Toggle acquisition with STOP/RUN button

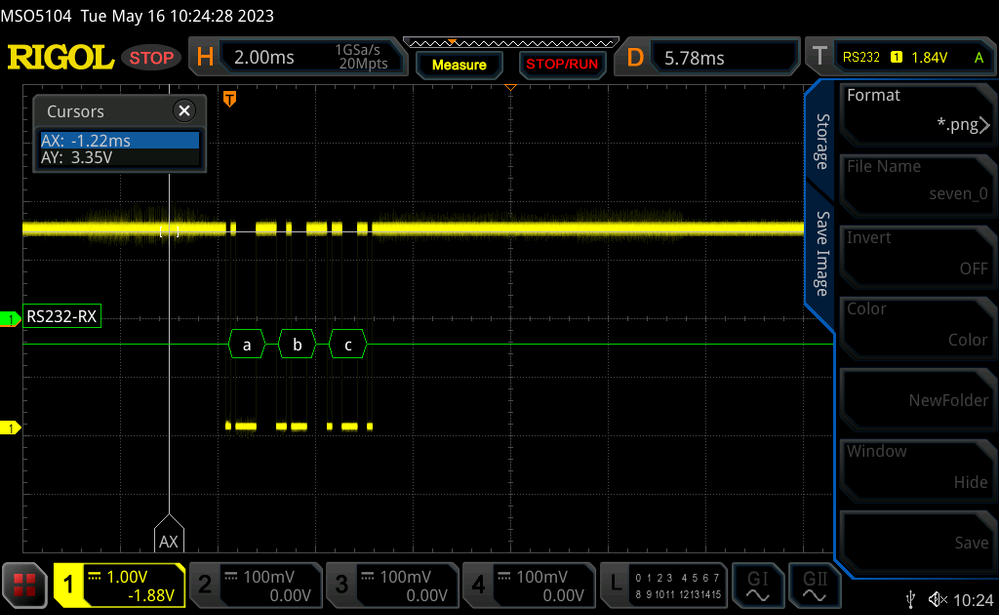(x=562, y=64)
